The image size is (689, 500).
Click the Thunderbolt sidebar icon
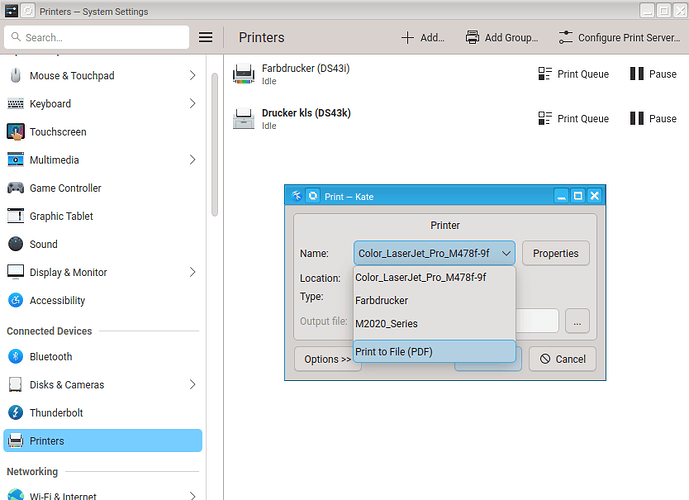[15, 413]
